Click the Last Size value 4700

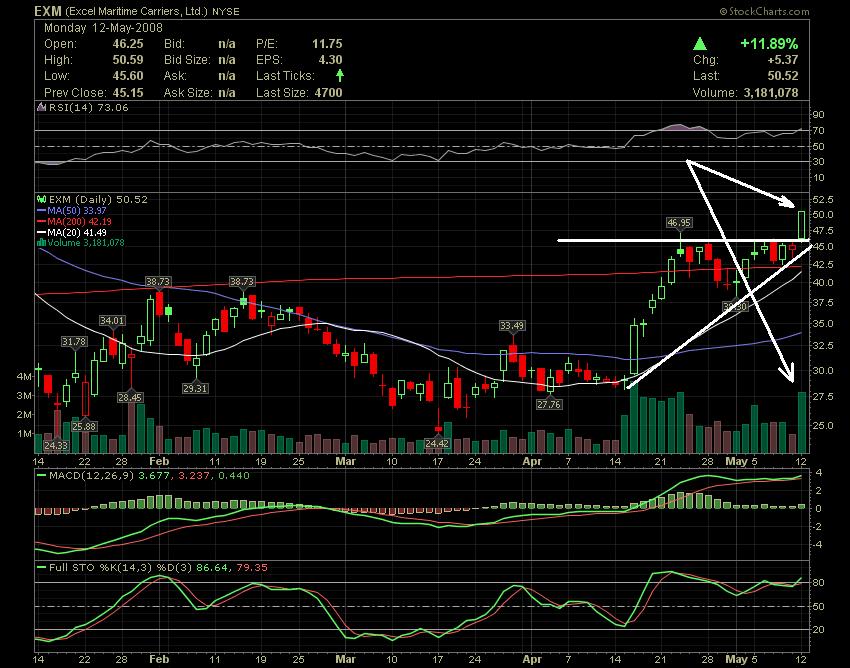pos(329,93)
